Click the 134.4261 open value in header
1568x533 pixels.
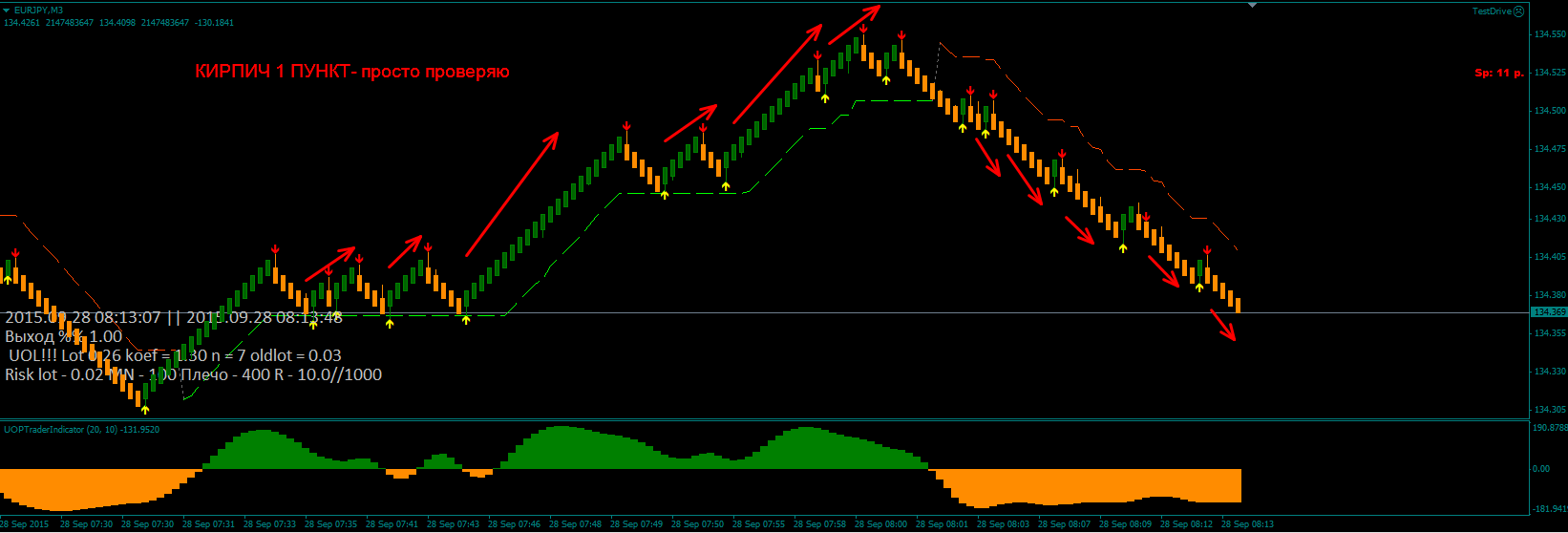(x=21, y=22)
